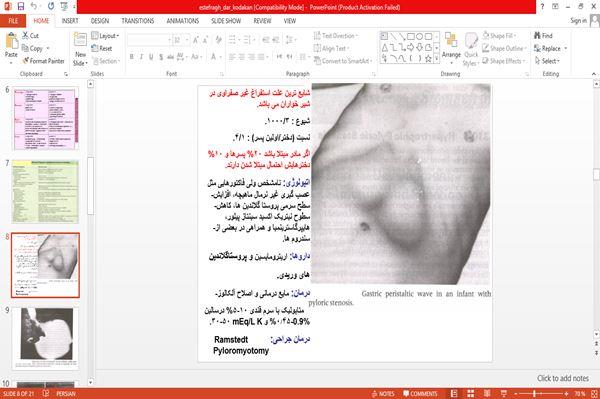
Task: Switch to Slide Sorter view icon
Action: (x=470, y=394)
